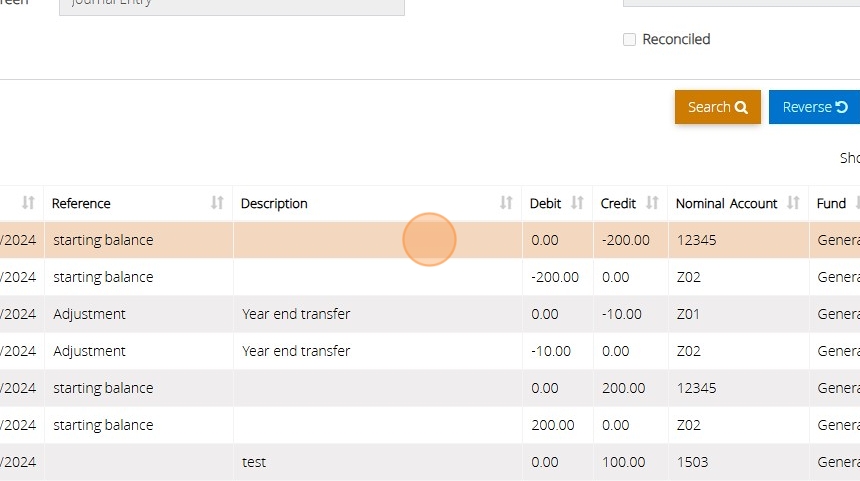Sort by Credit column sort icon
Screen dimensions: 860x481
[652, 203]
